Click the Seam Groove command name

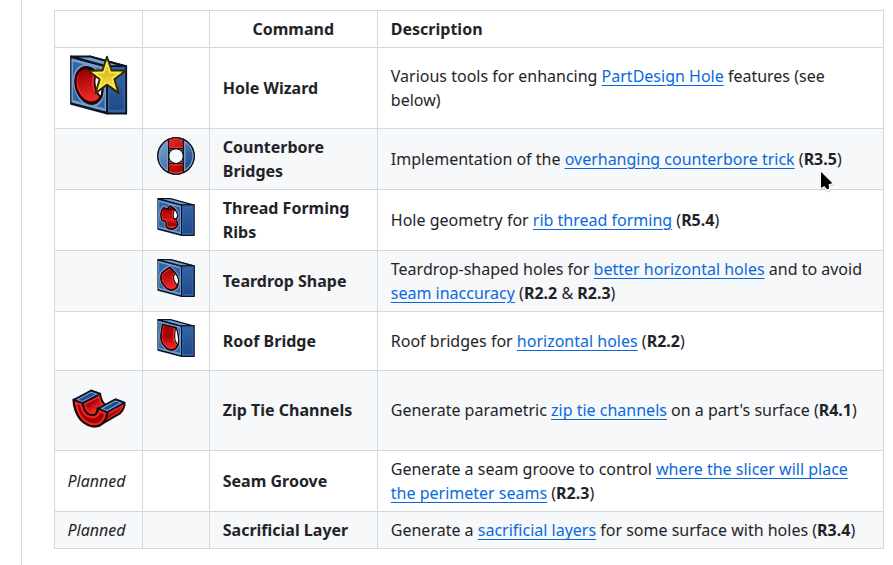pos(275,481)
